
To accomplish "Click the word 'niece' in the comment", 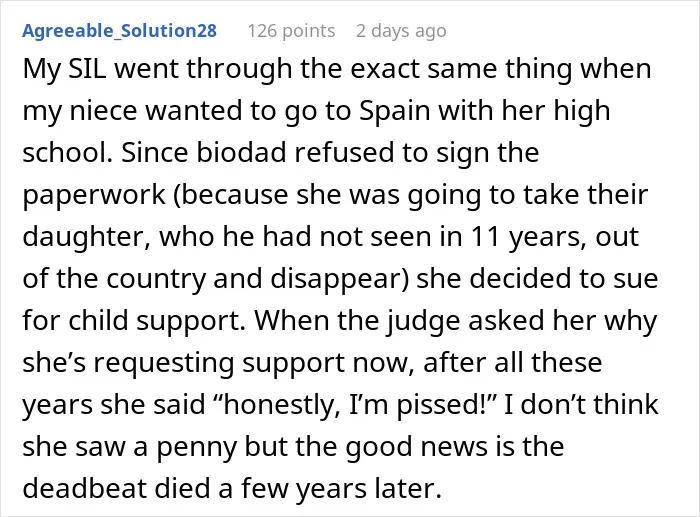I will (x=103, y=111).
